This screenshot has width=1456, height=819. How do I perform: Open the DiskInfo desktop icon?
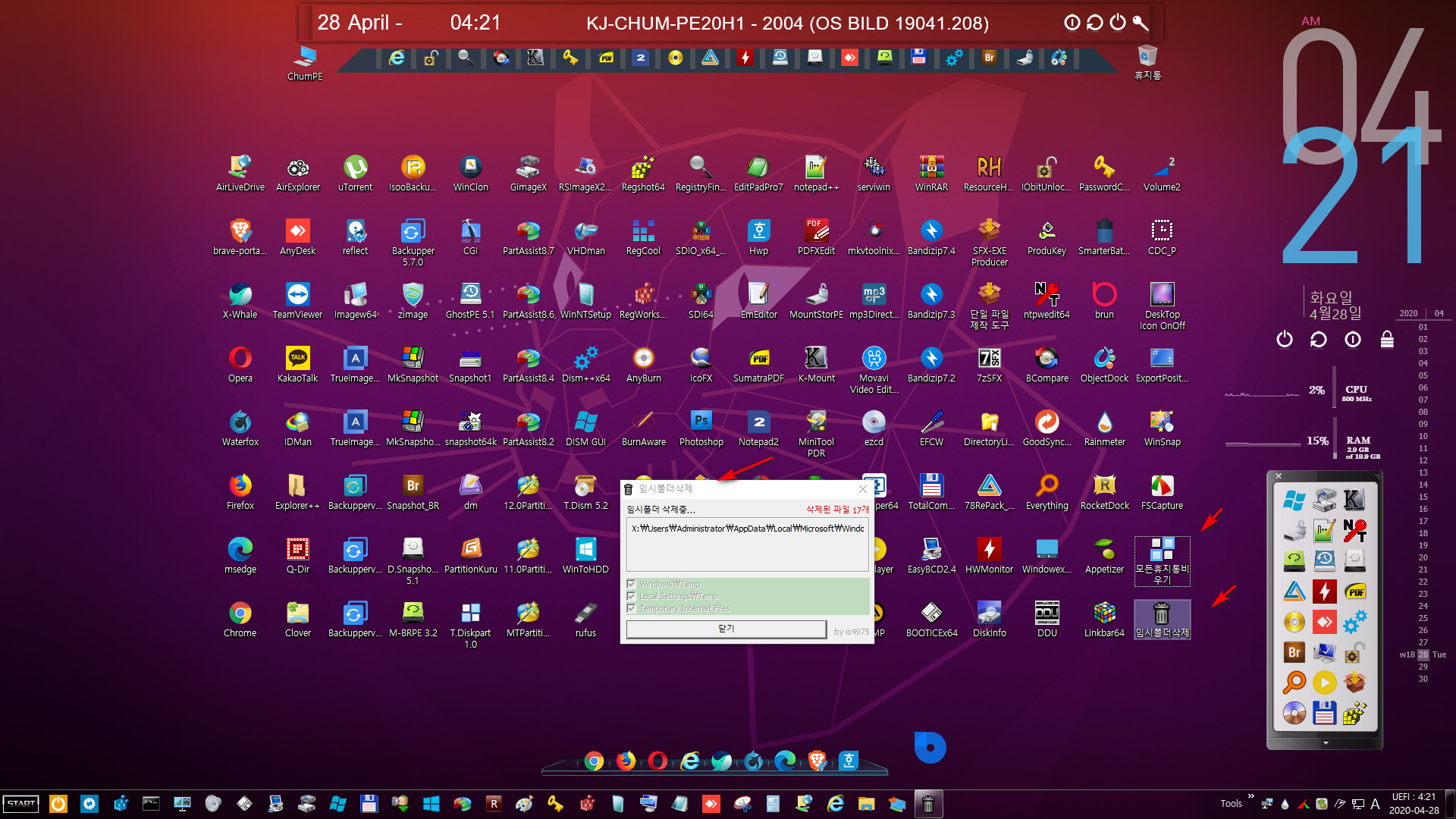tap(989, 620)
